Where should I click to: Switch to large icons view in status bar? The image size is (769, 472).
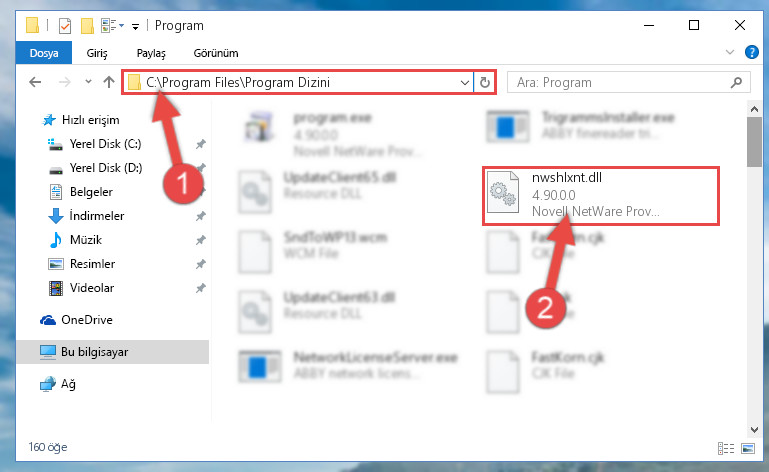[x=748, y=448]
